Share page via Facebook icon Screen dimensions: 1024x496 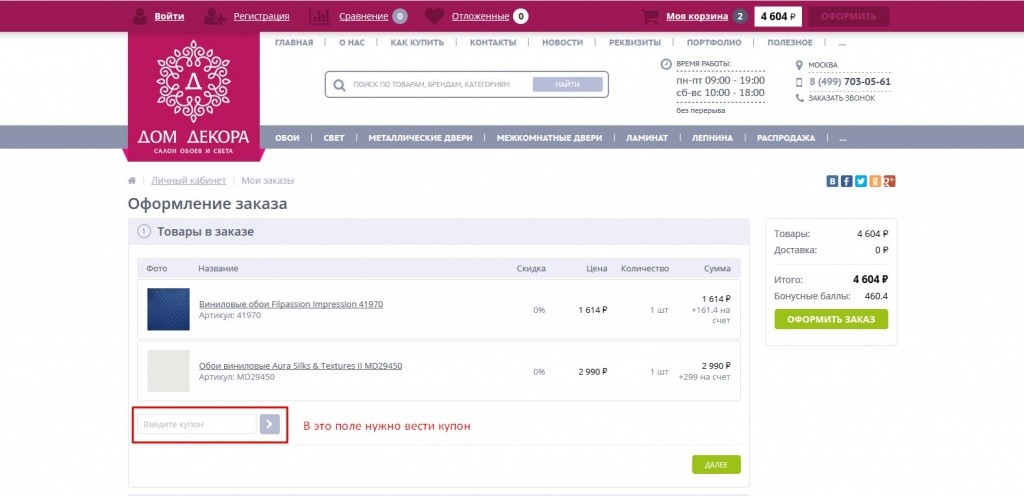point(846,181)
